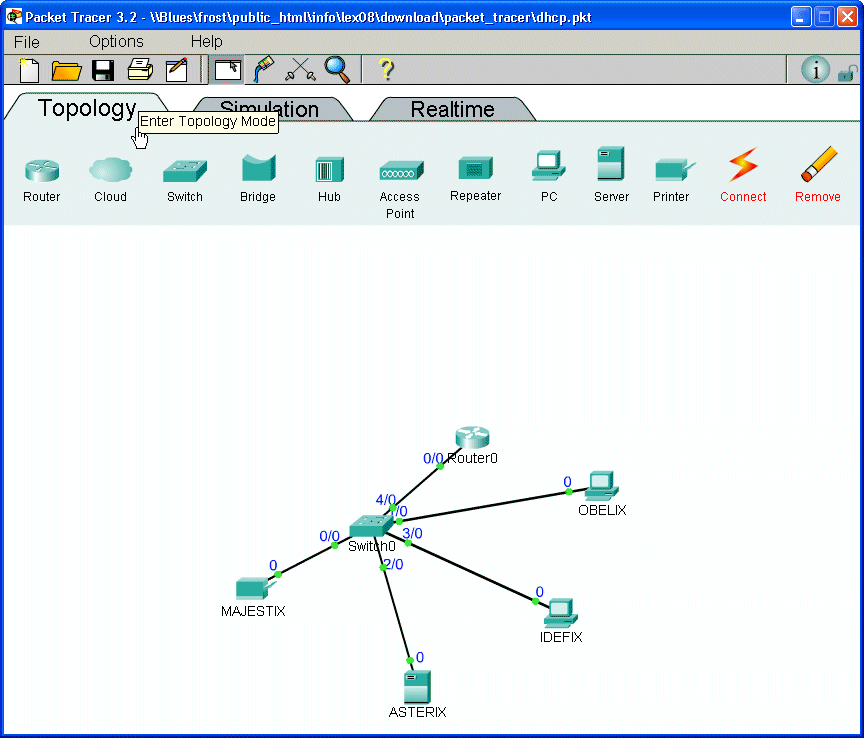Viewport: 864px width, 738px height.
Task: Click the port 0 label beside OBELIX
Action: click(568, 482)
